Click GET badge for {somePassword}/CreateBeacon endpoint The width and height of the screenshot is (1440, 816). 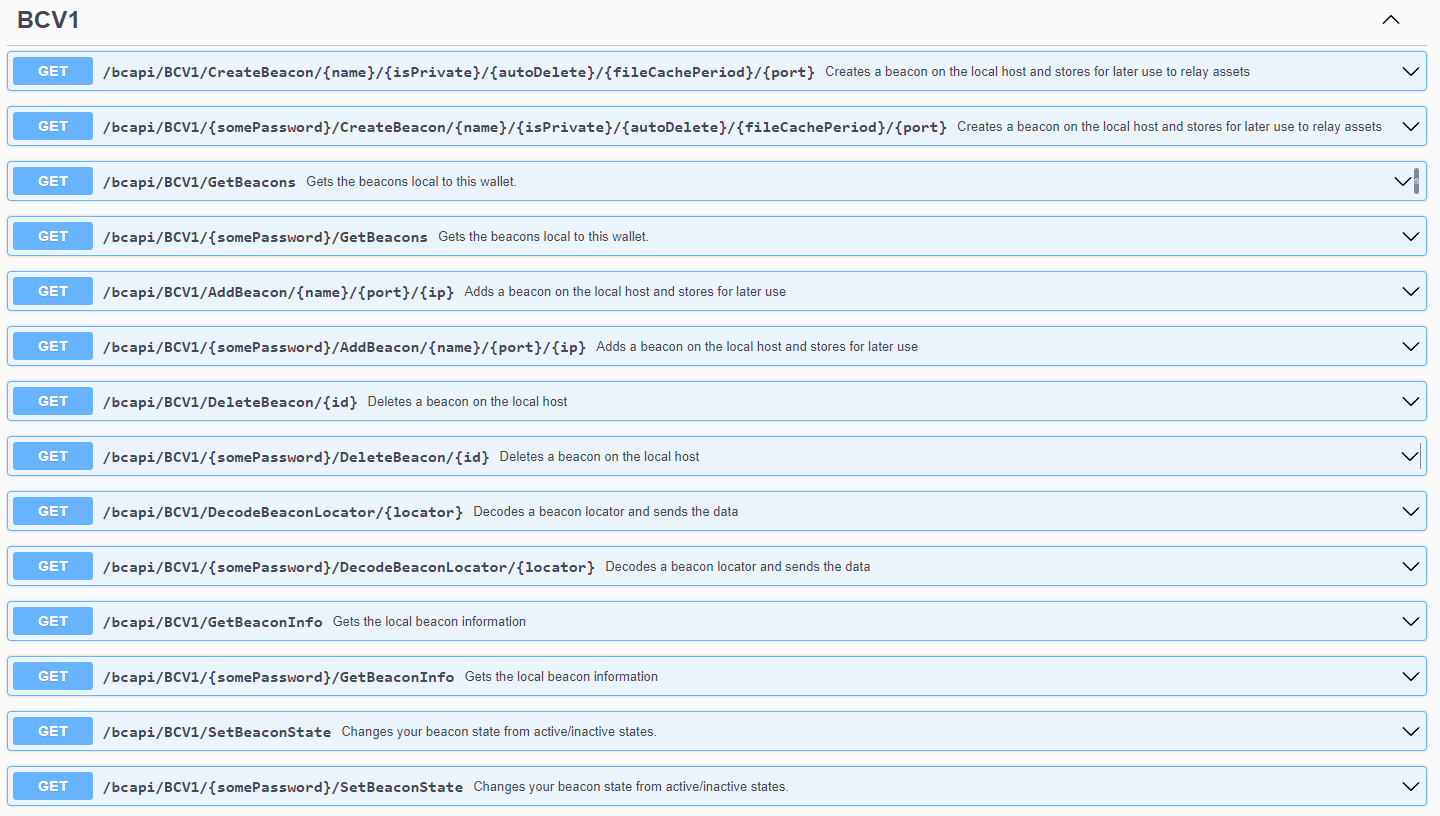point(53,126)
